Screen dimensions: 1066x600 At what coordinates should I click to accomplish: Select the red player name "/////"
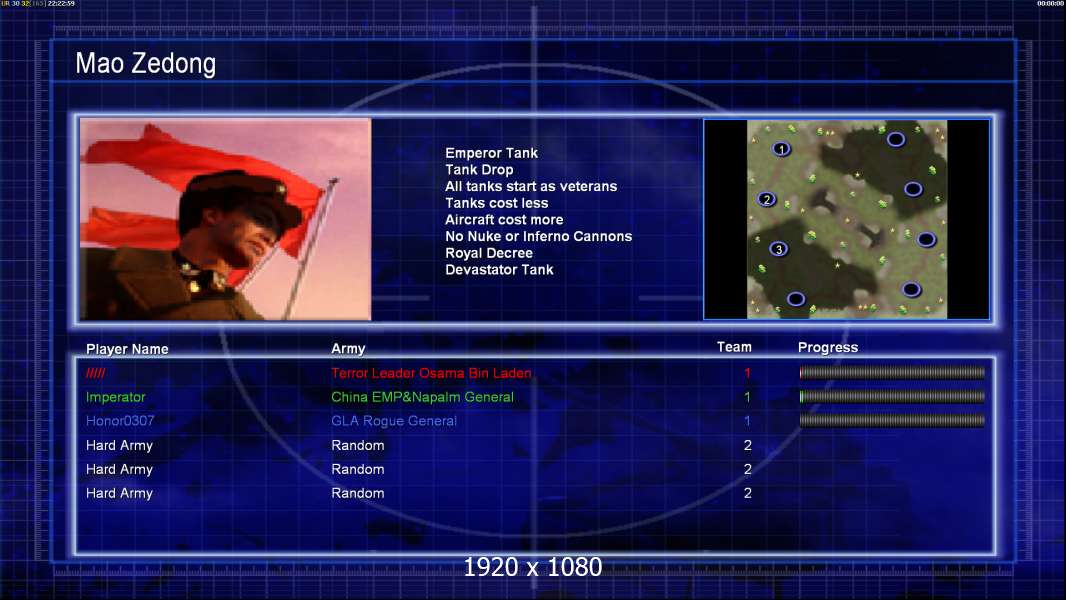(x=95, y=373)
